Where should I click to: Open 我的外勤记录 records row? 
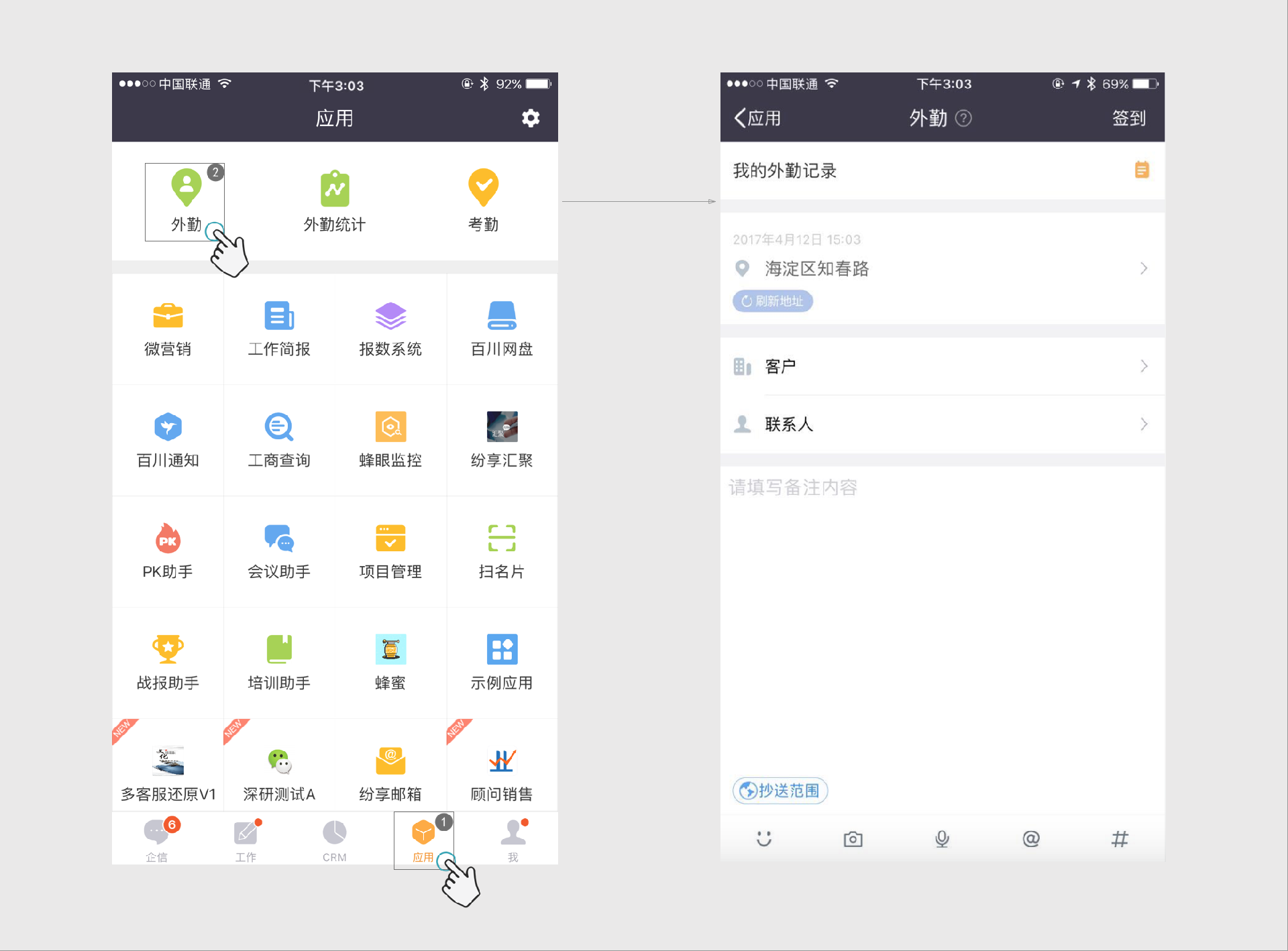coord(943,170)
